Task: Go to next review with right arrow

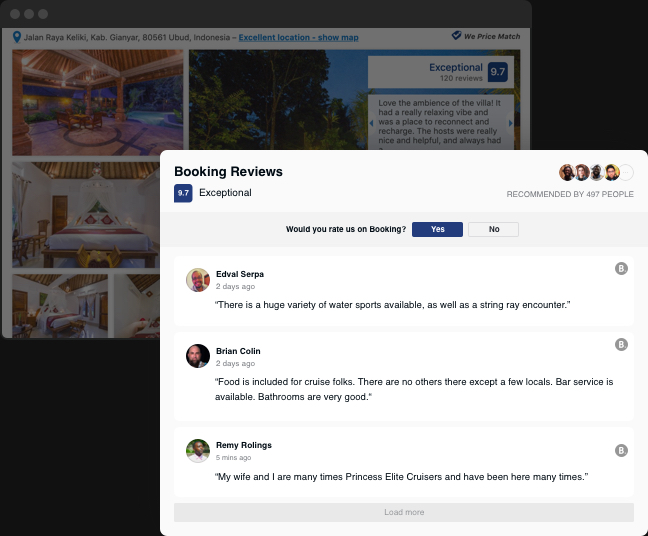Action: (x=511, y=123)
